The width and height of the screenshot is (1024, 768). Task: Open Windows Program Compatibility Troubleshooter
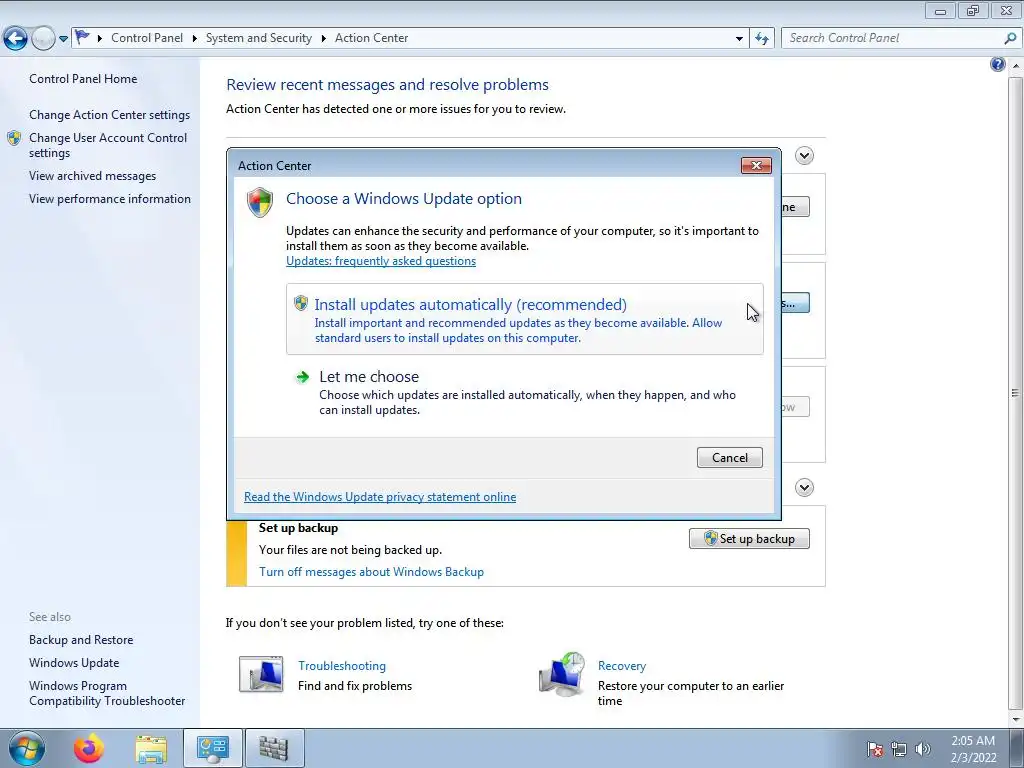[x=107, y=693]
